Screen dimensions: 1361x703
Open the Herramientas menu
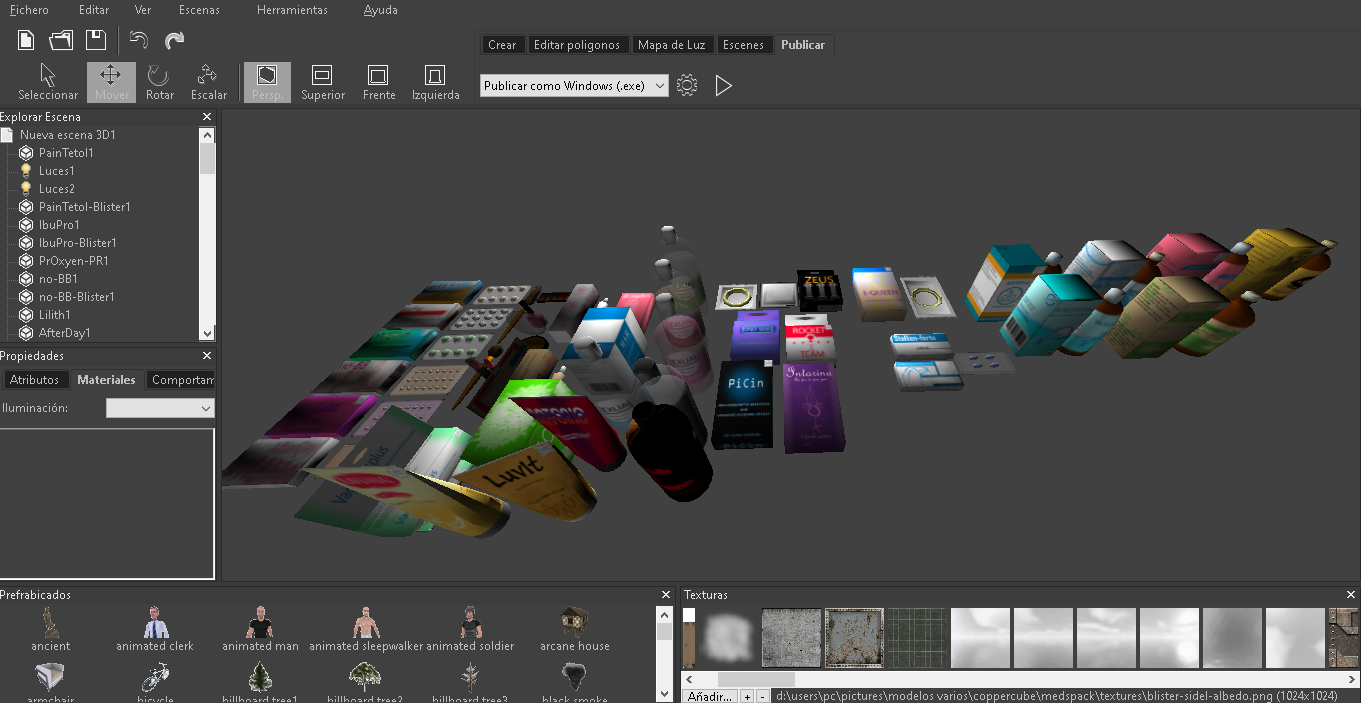coord(292,10)
